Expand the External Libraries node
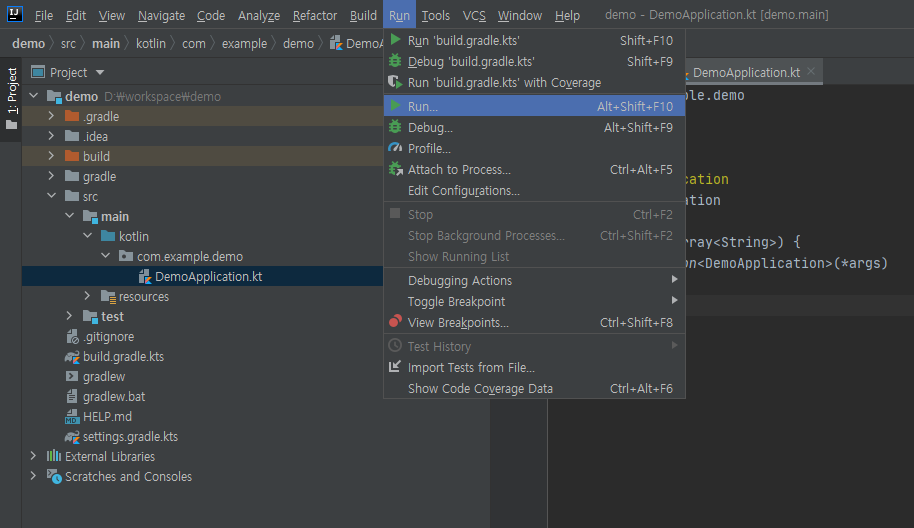 pyautogui.click(x=33, y=456)
